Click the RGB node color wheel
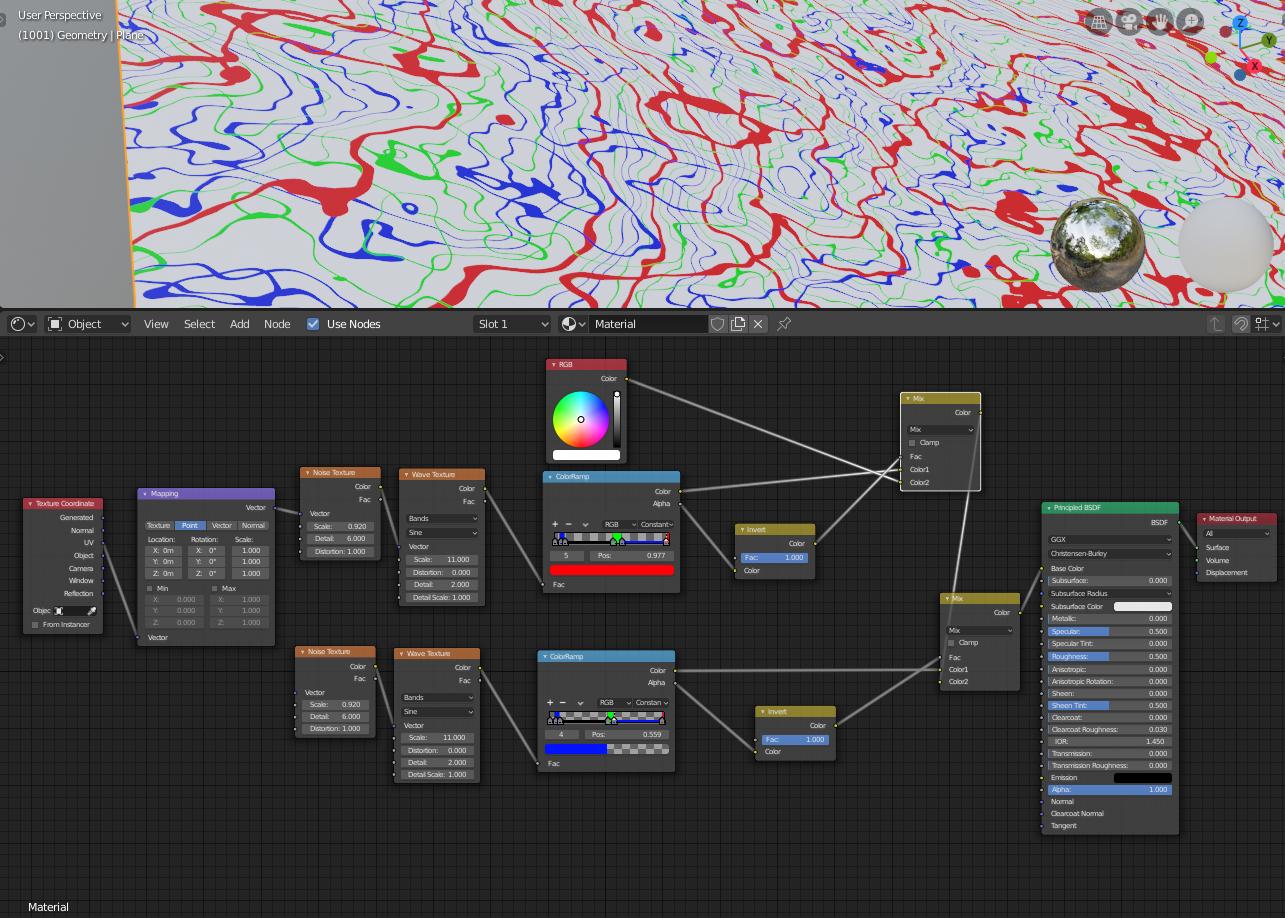This screenshot has width=1285, height=918. pos(581,419)
